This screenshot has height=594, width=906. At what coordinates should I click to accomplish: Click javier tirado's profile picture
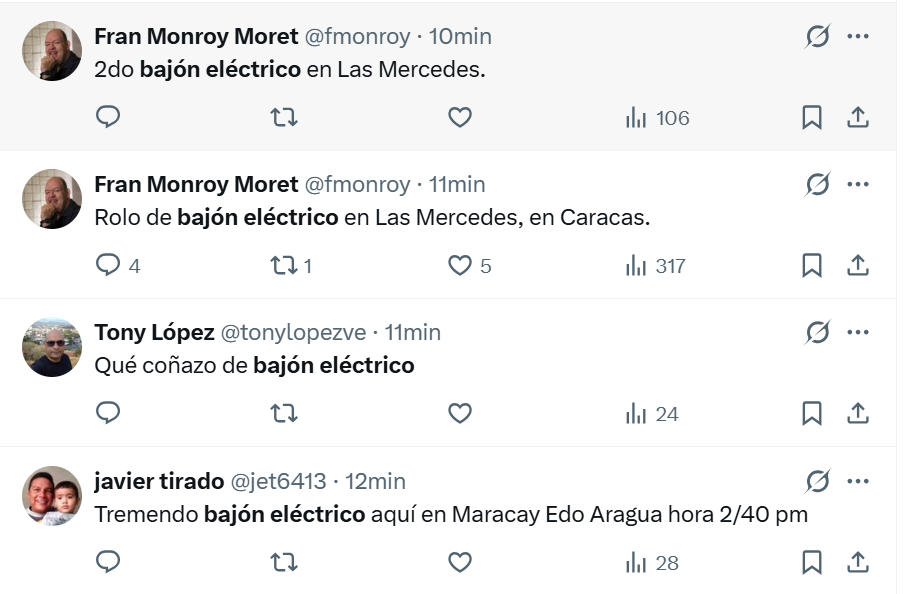tap(52, 496)
